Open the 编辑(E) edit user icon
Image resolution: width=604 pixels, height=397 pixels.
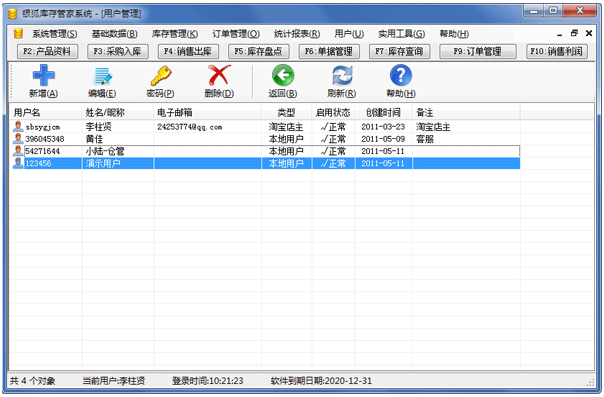(102, 76)
